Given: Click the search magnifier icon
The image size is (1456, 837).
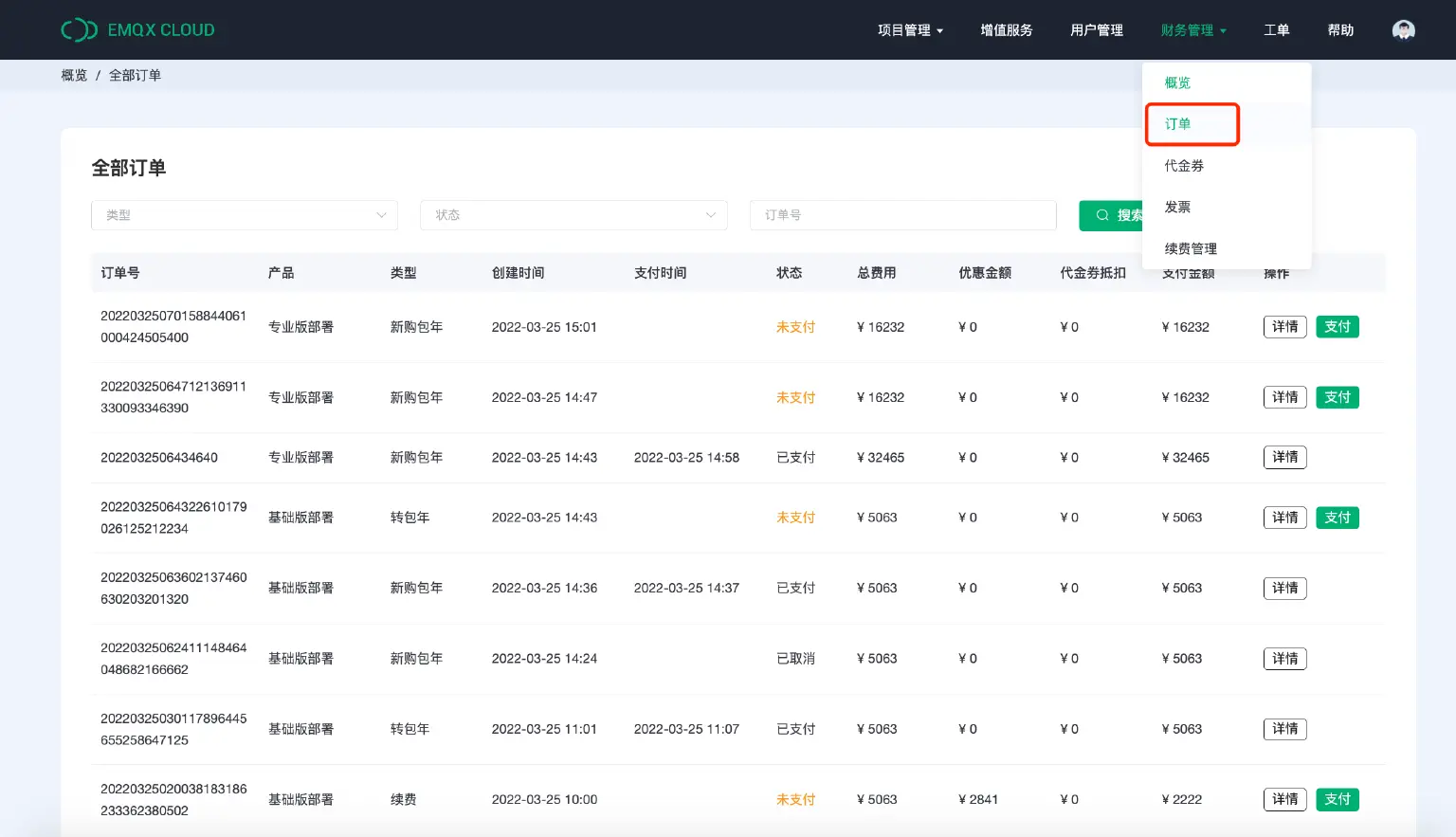Looking at the screenshot, I should point(1101,215).
